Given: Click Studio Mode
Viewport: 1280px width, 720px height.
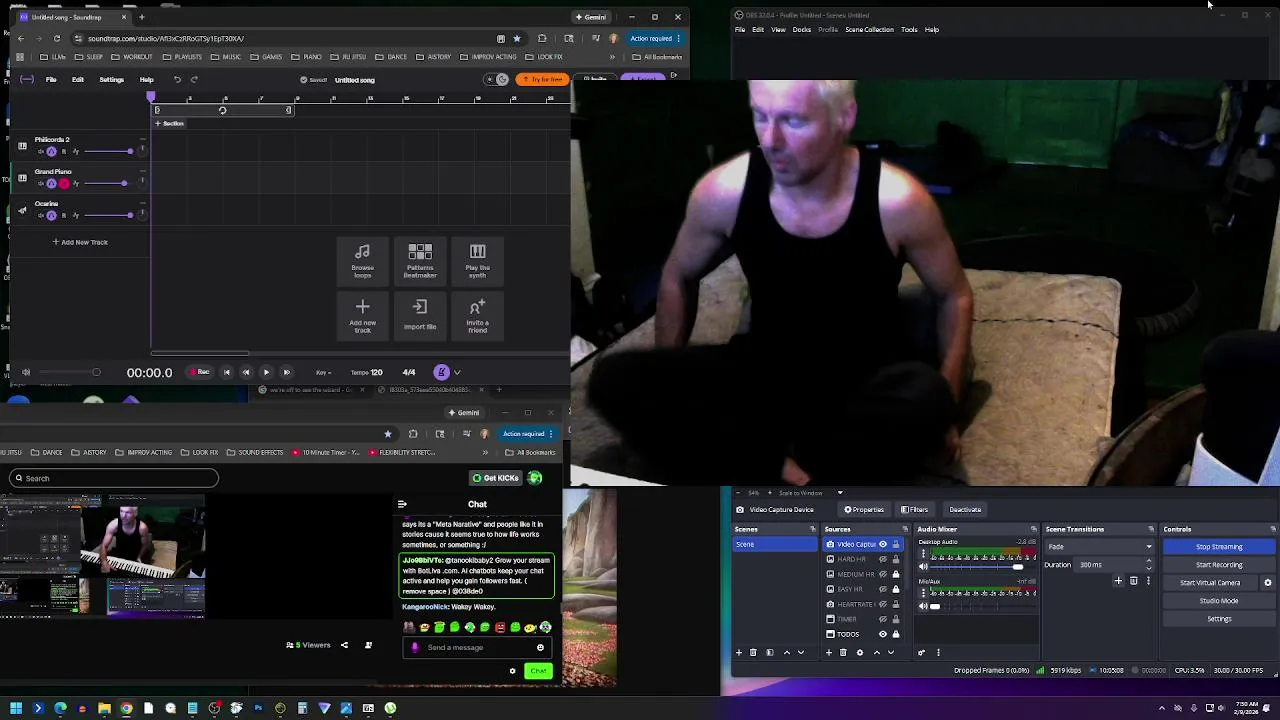Looking at the screenshot, I should point(1219,601).
